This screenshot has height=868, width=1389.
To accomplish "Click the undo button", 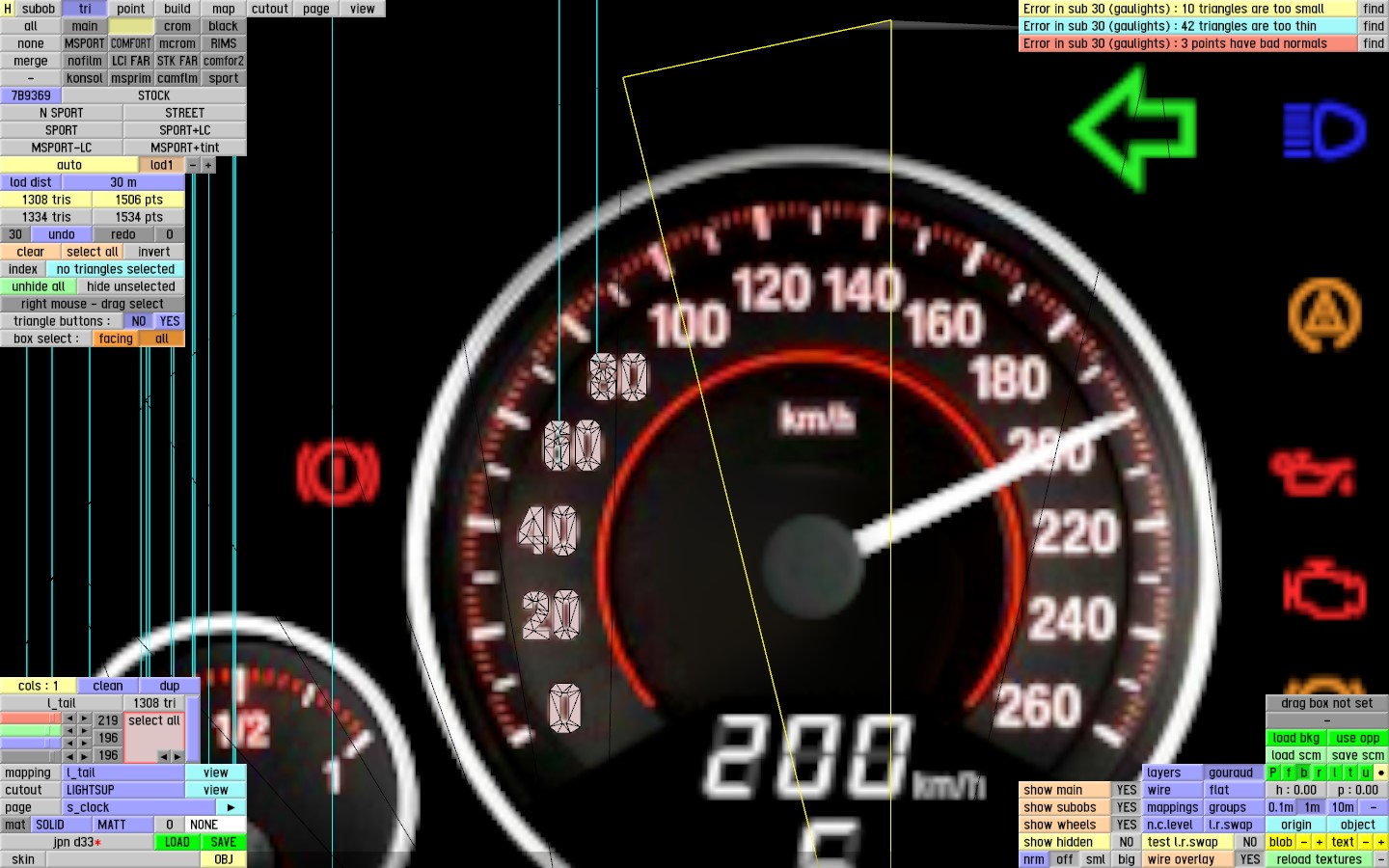I will [x=62, y=234].
